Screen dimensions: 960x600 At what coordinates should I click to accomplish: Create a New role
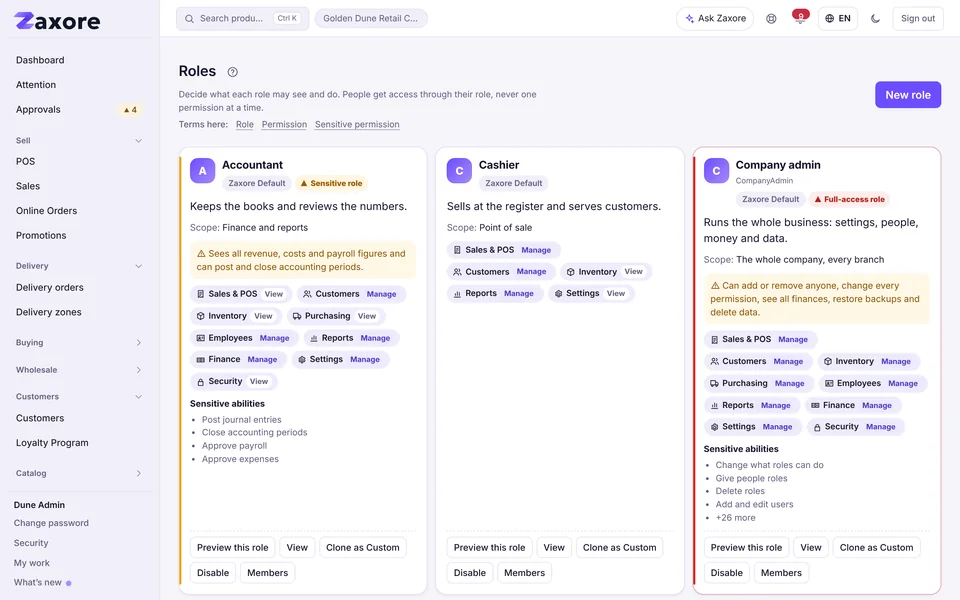(x=907, y=95)
